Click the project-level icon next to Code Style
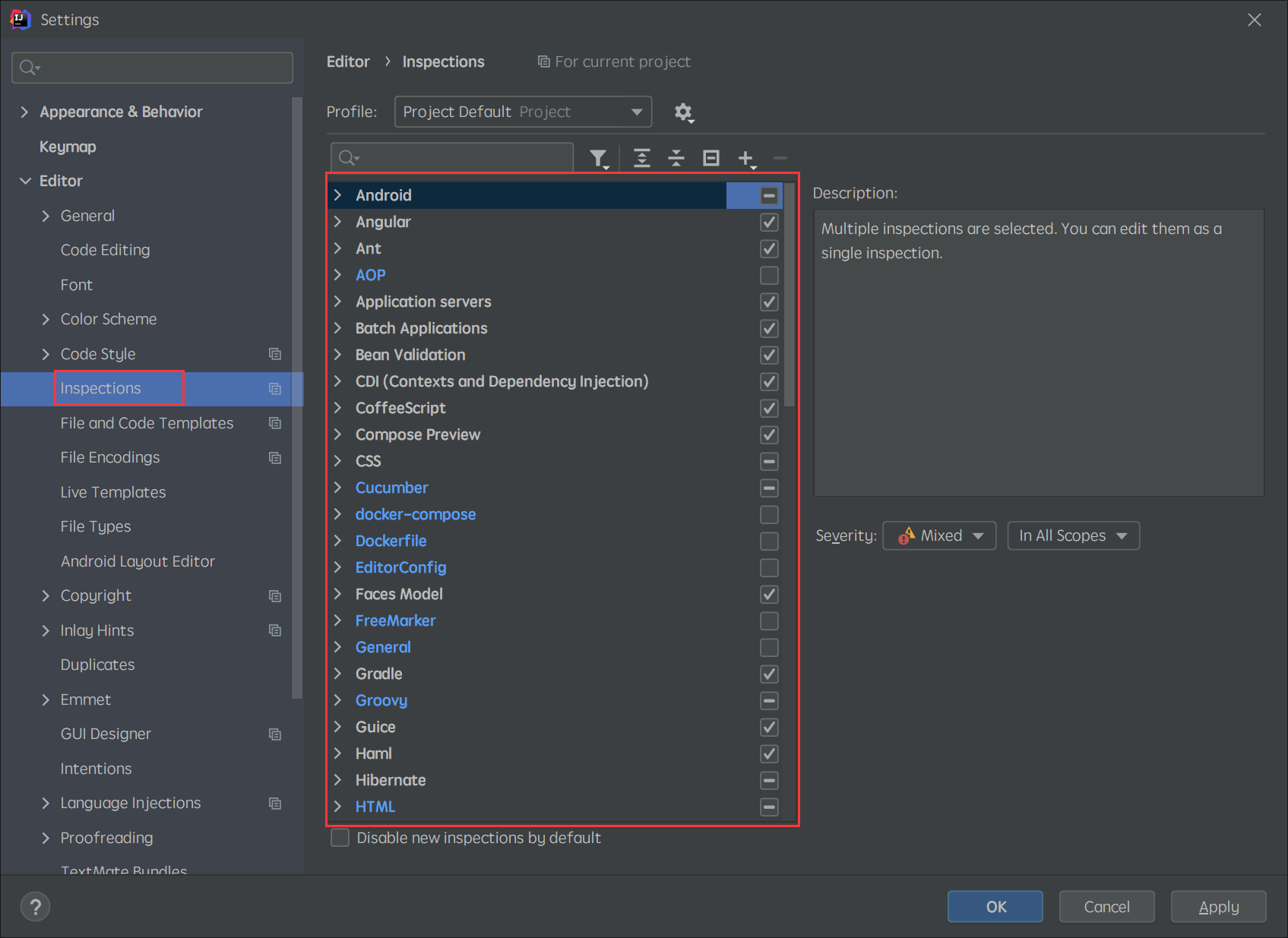The width and height of the screenshot is (1288, 938). click(x=275, y=354)
